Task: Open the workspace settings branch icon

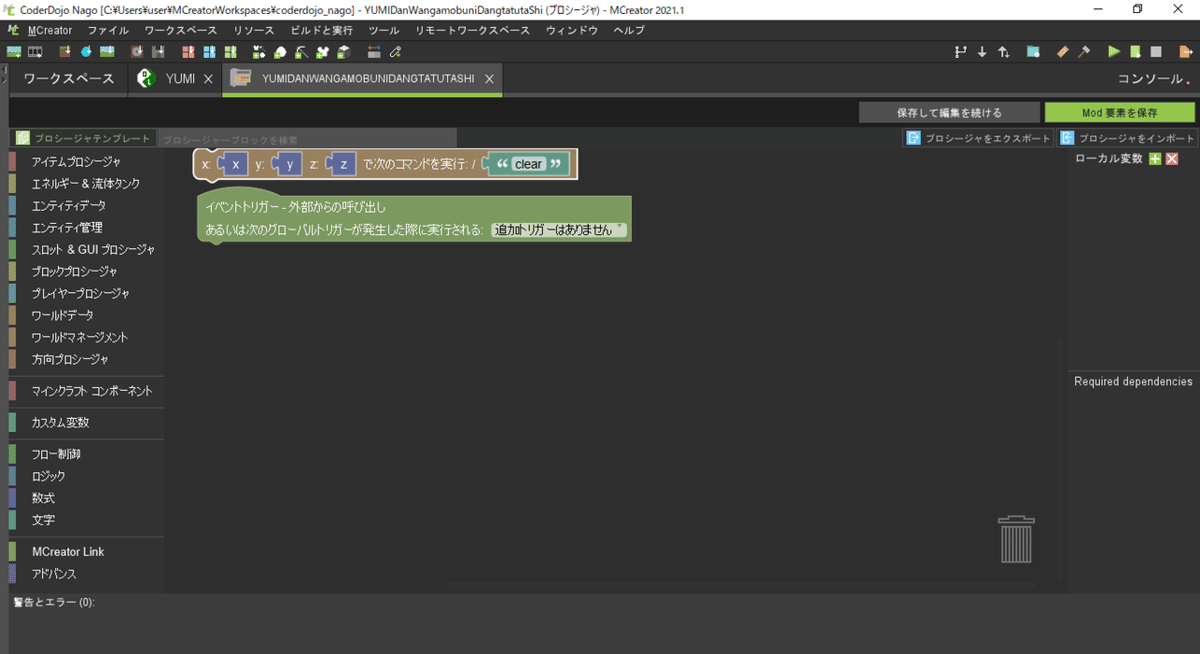Action: (x=961, y=51)
